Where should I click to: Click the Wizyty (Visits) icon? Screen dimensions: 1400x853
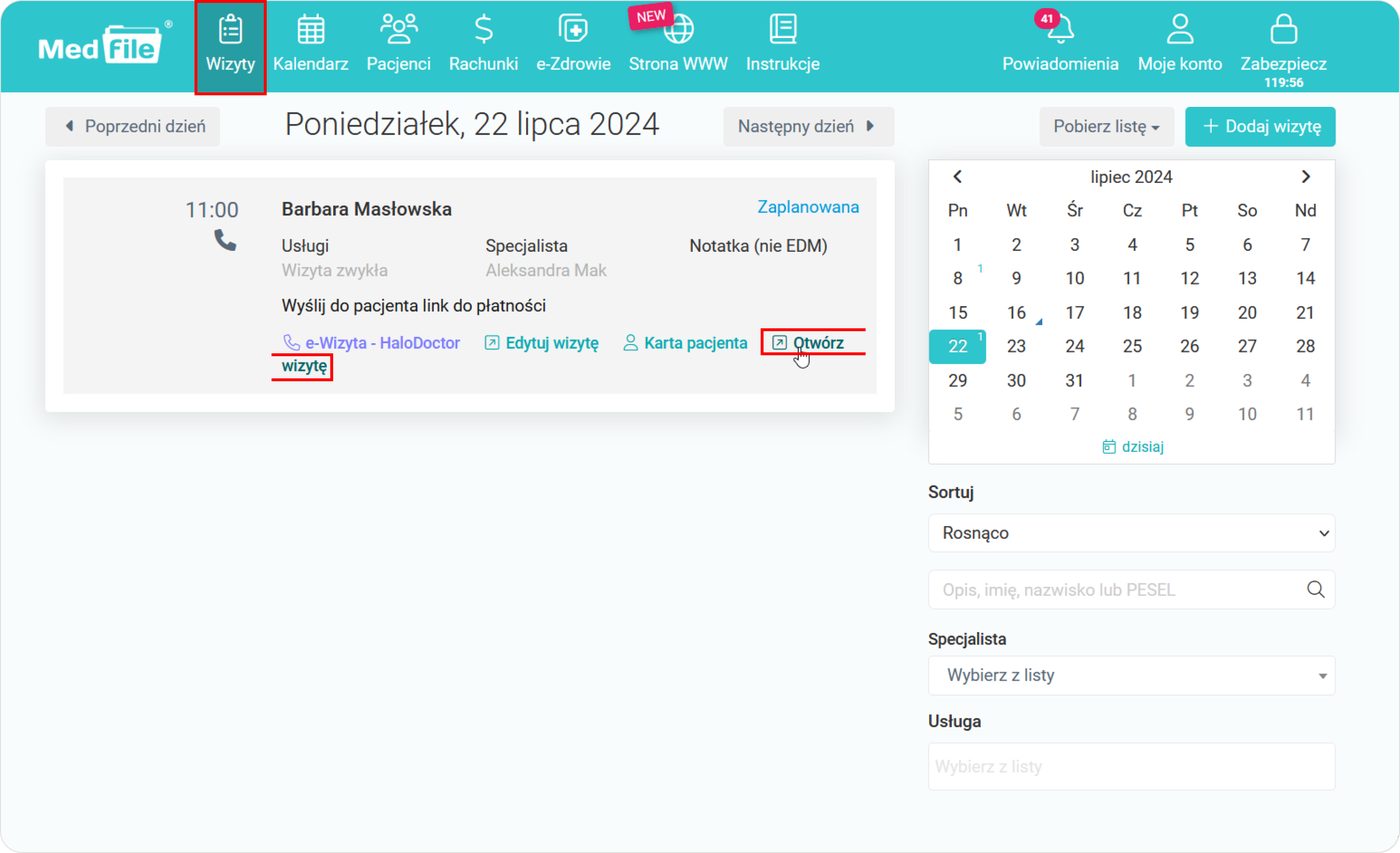pos(229,44)
